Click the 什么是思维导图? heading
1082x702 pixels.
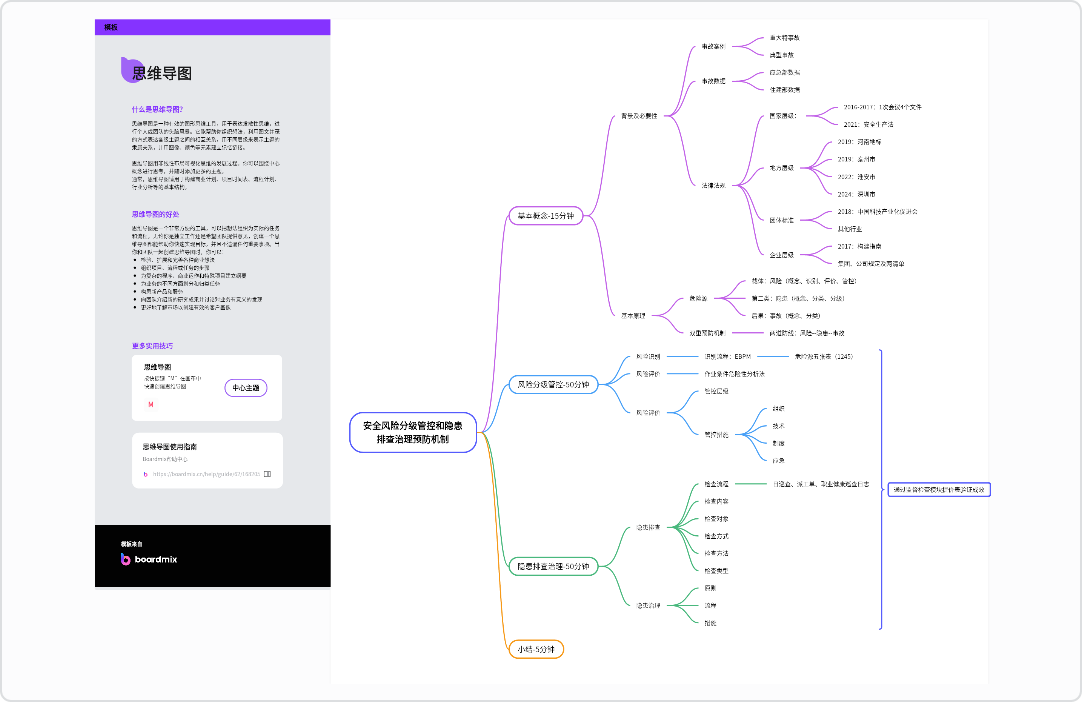157,109
